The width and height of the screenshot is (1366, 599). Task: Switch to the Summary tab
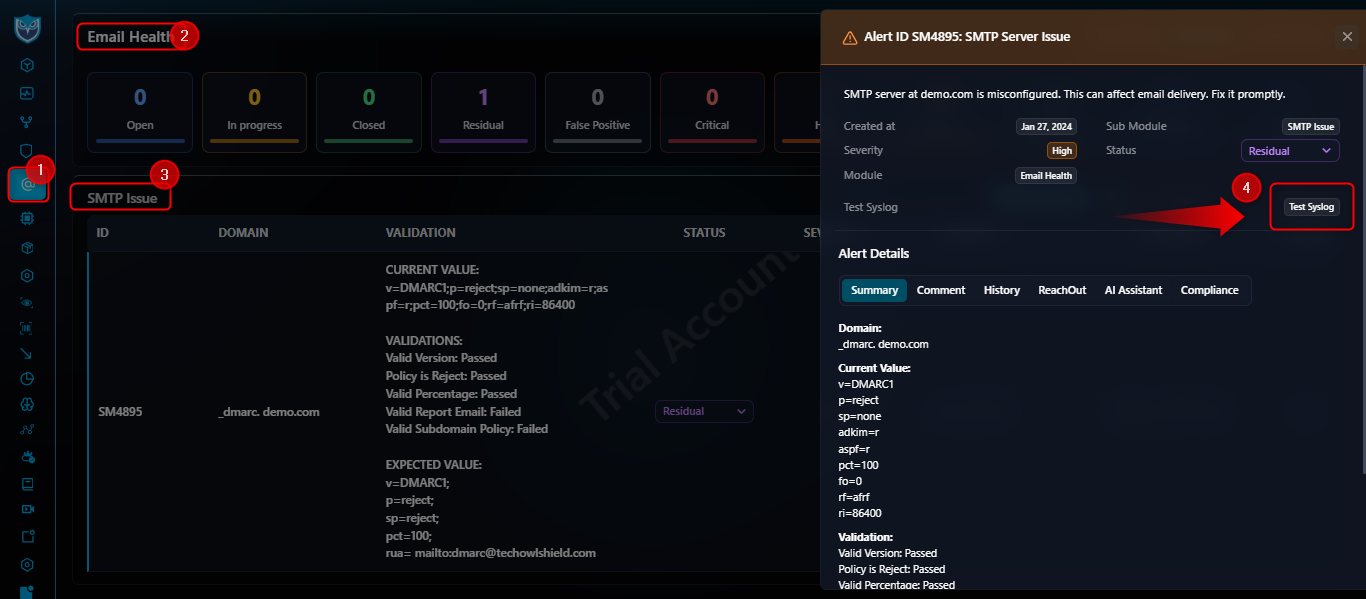pyautogui.click(x=875, y=290)
